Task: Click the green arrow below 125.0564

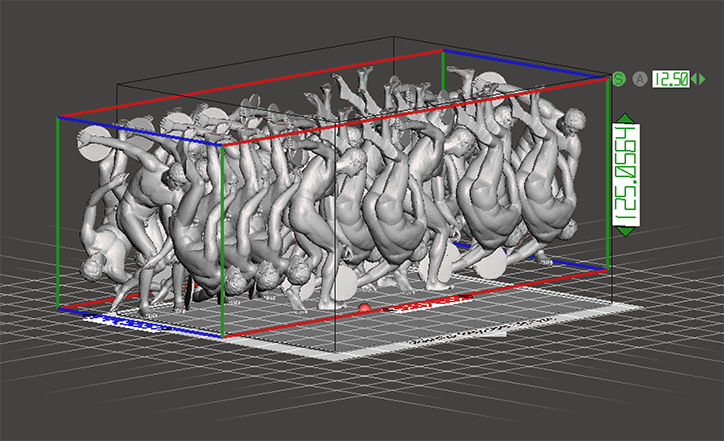Action: pos(626,231)
